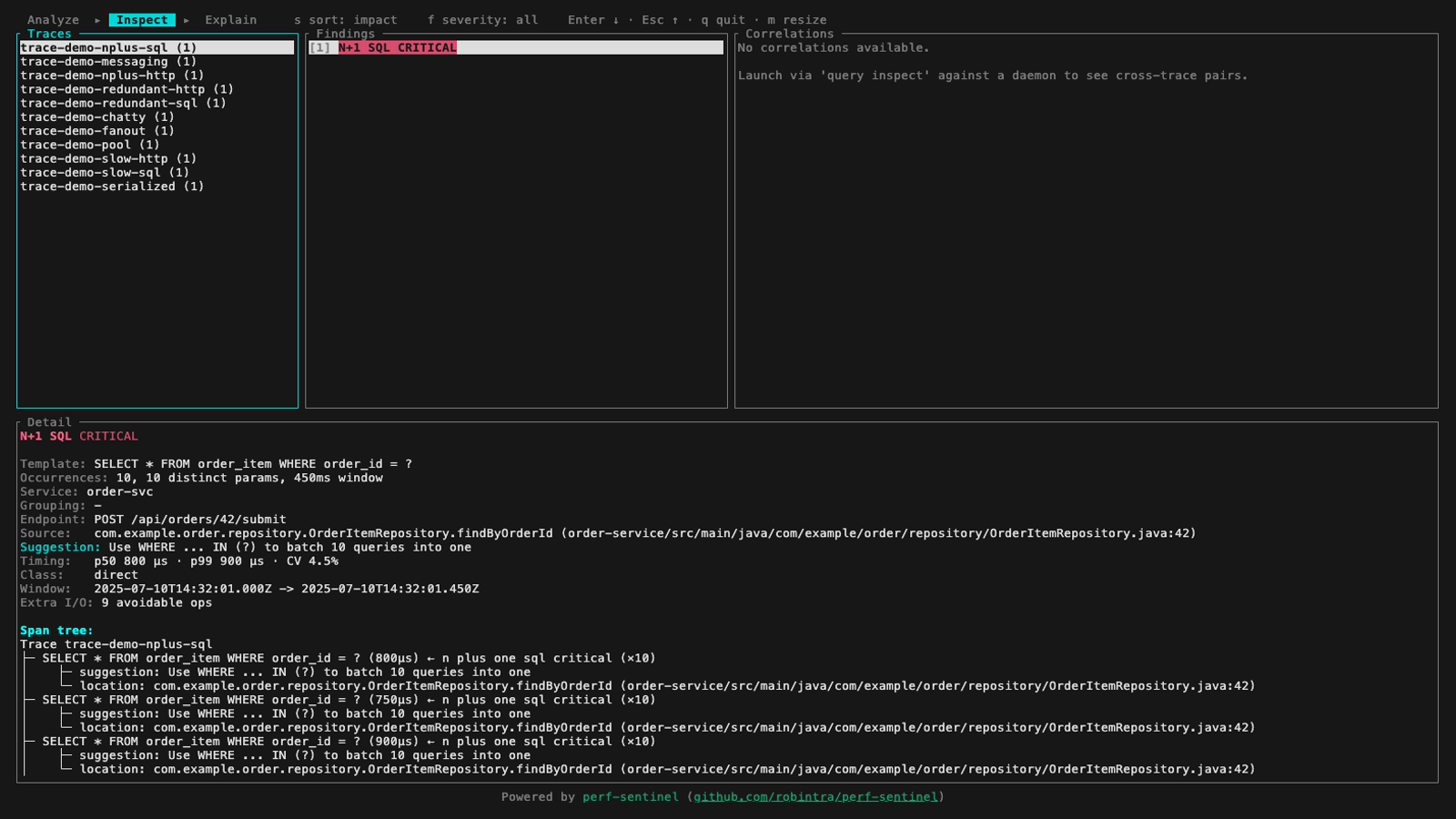1456x819 pixels.
Task: Select the span tree SELECT row with 750µs
Action: tap(349, 700)
